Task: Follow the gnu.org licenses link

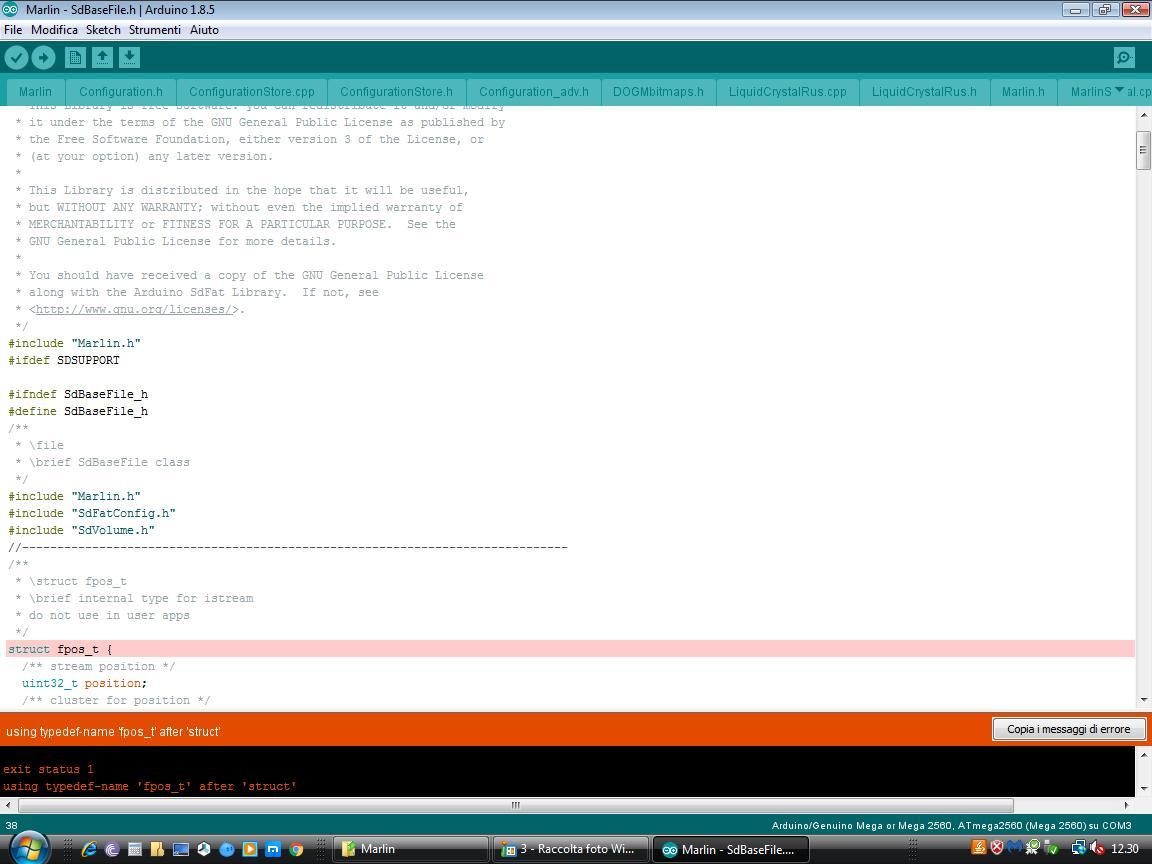Action: point(136,310)
